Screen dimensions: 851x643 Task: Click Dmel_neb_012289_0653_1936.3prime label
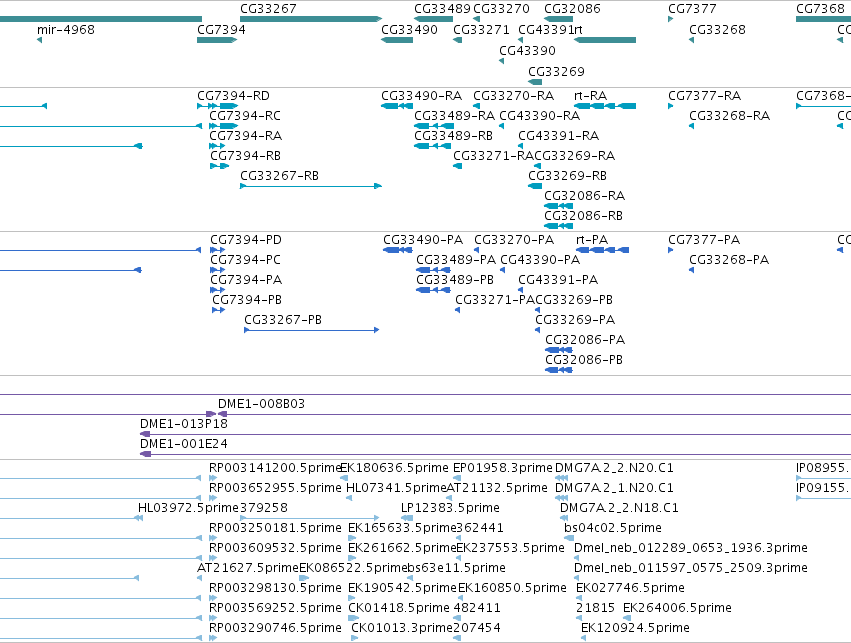tap(691, 548)
